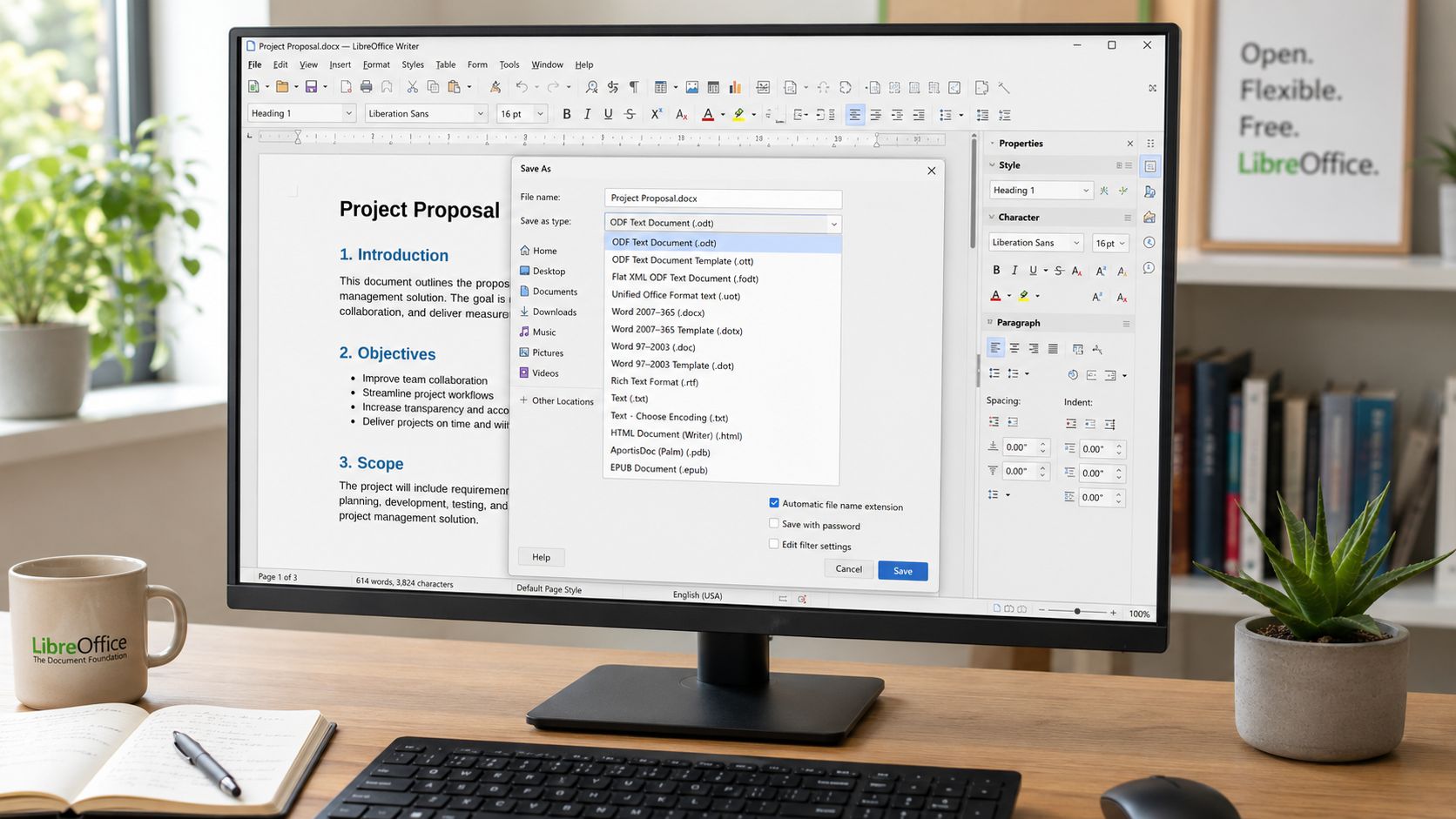Image resolution: width=1456 pixels, height=819 pixels.
Task: Click the Paste clipboard icon
Action: click(x=454, y=87)
